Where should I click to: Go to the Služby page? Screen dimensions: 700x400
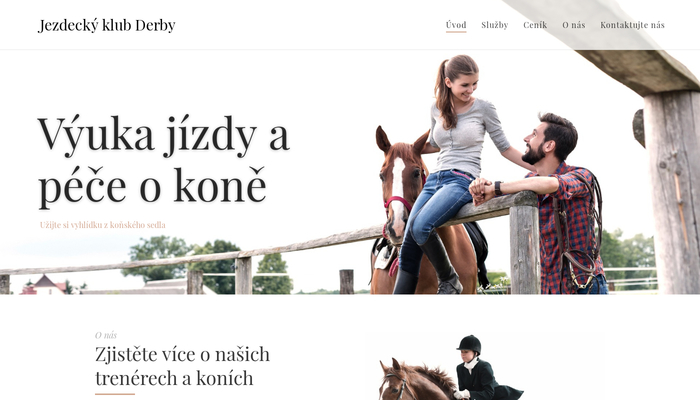495,25
